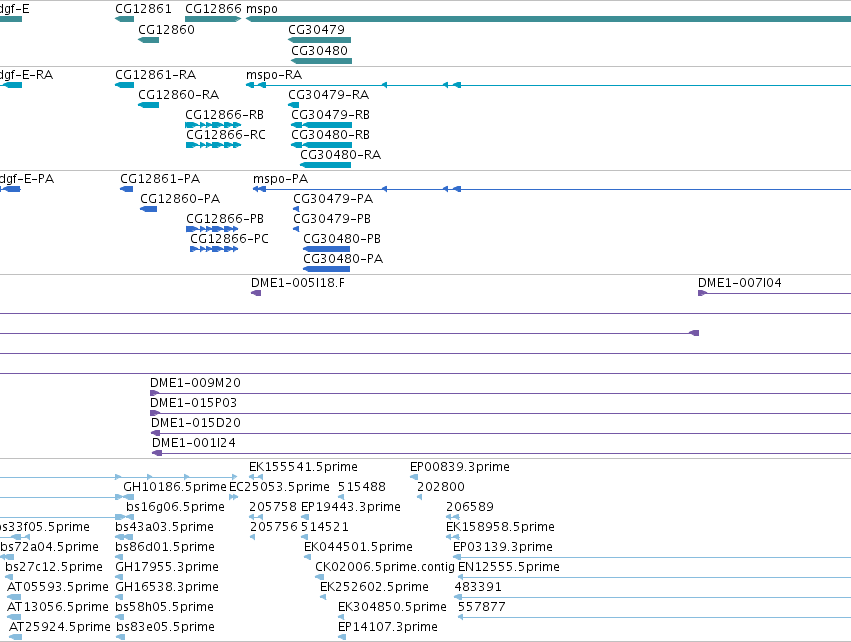Click the 205756 feature label
The height and width of the screenshot is (642, 851).
[x=274, y=527]
